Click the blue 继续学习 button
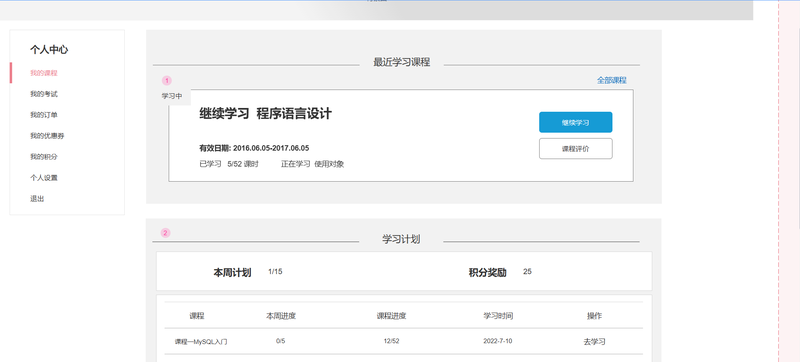The image size is (800, 362). click(x=576, y=122)
